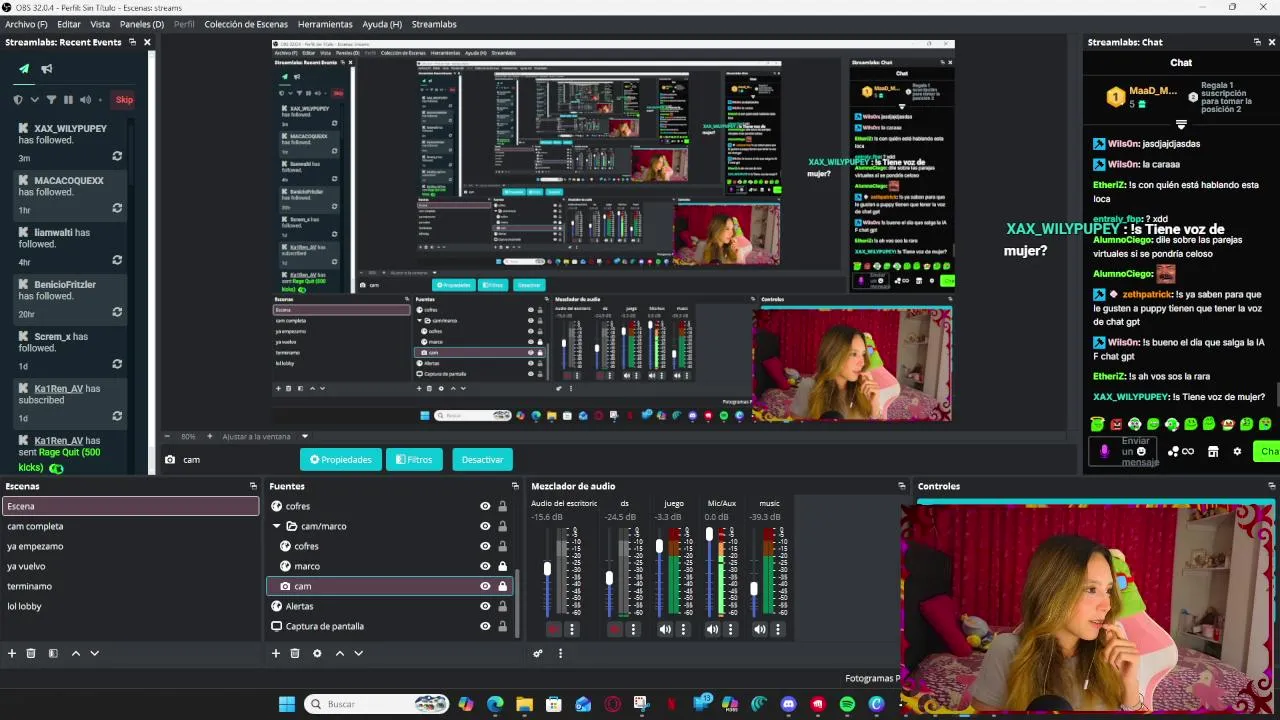Open Spotify from the taskbar

[847, 704]
